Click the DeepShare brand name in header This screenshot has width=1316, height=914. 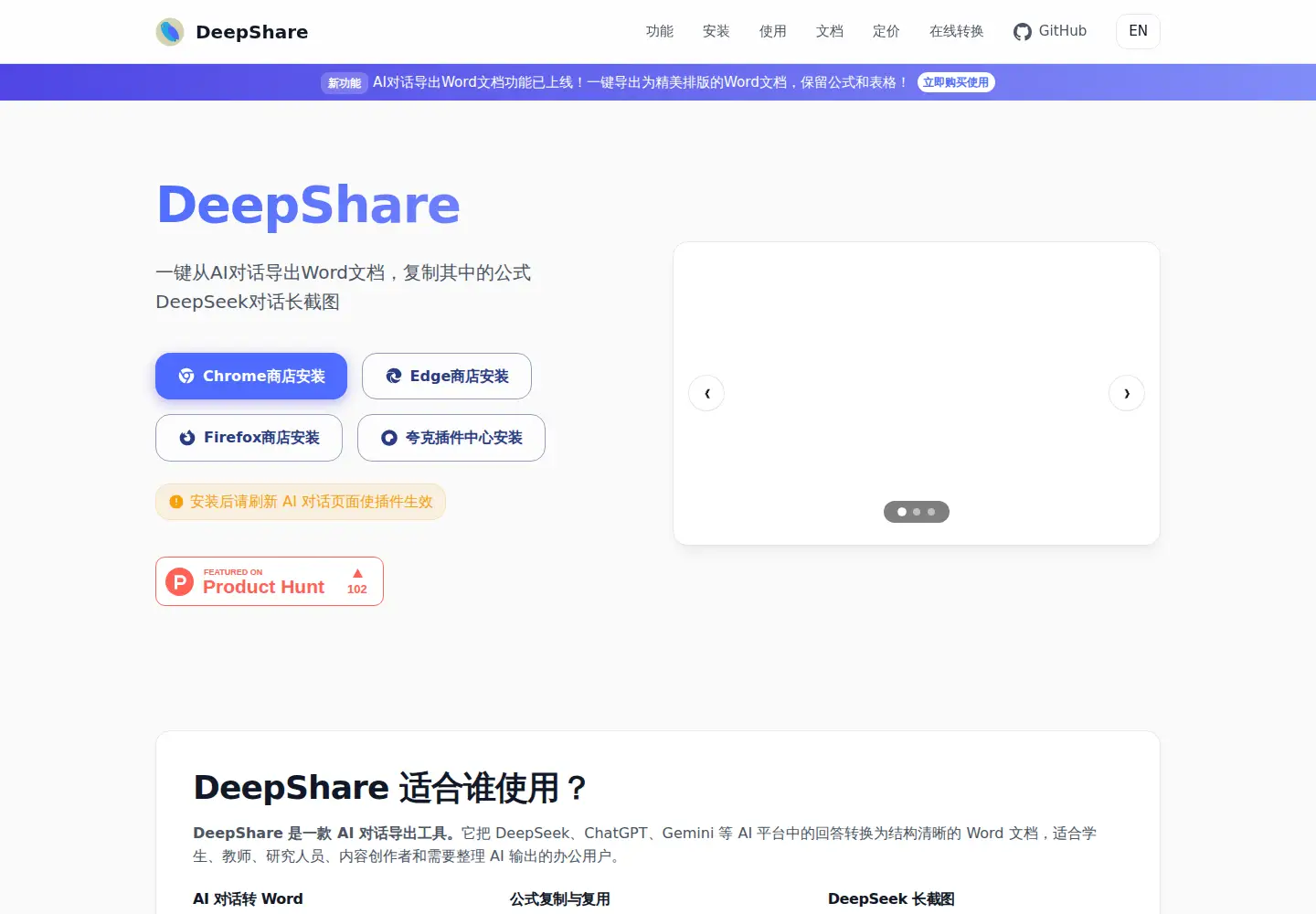pos(252,32)
